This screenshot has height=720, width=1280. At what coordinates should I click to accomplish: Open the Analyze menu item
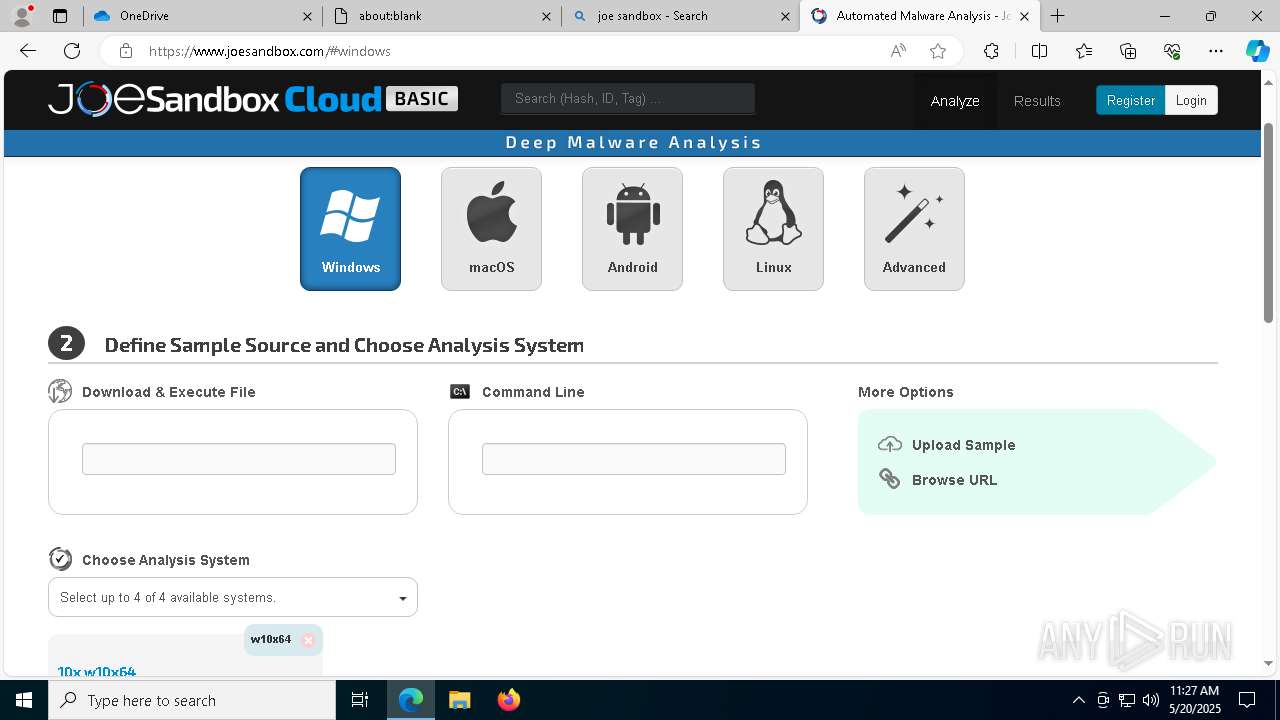click(x=955, y=100)
